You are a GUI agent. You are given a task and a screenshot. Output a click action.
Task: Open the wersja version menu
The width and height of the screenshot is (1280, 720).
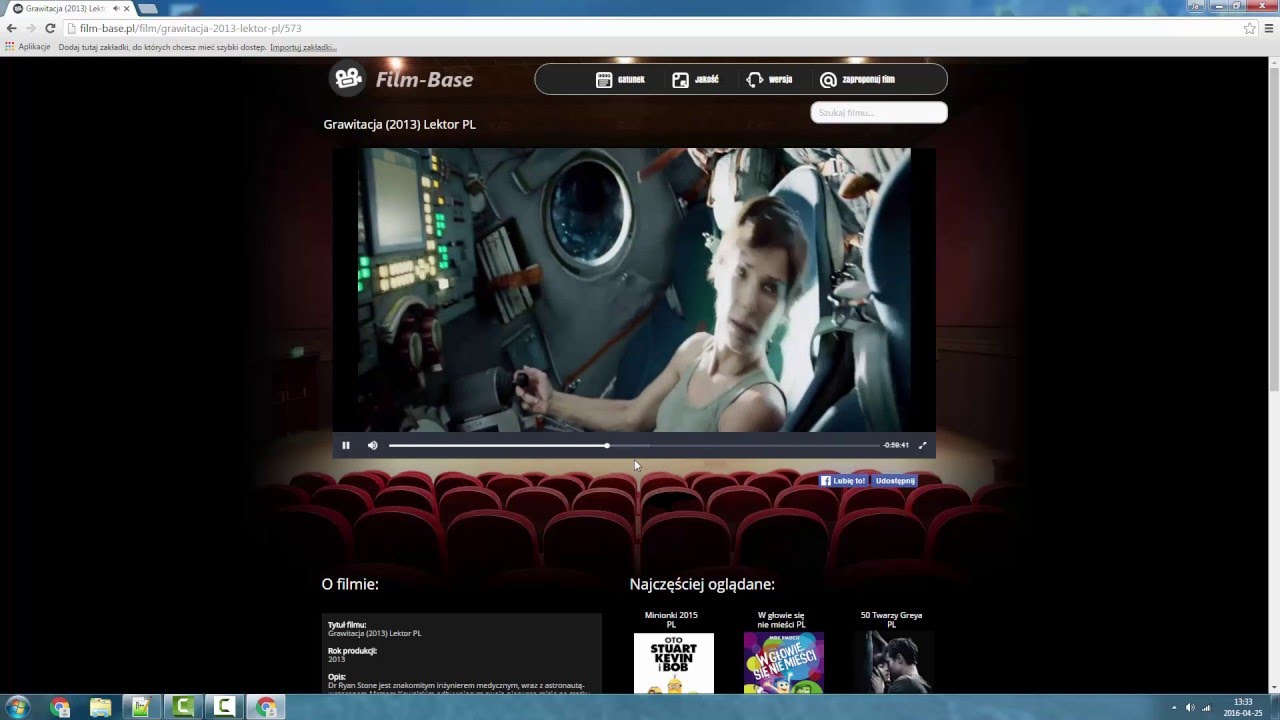point(769,79)
